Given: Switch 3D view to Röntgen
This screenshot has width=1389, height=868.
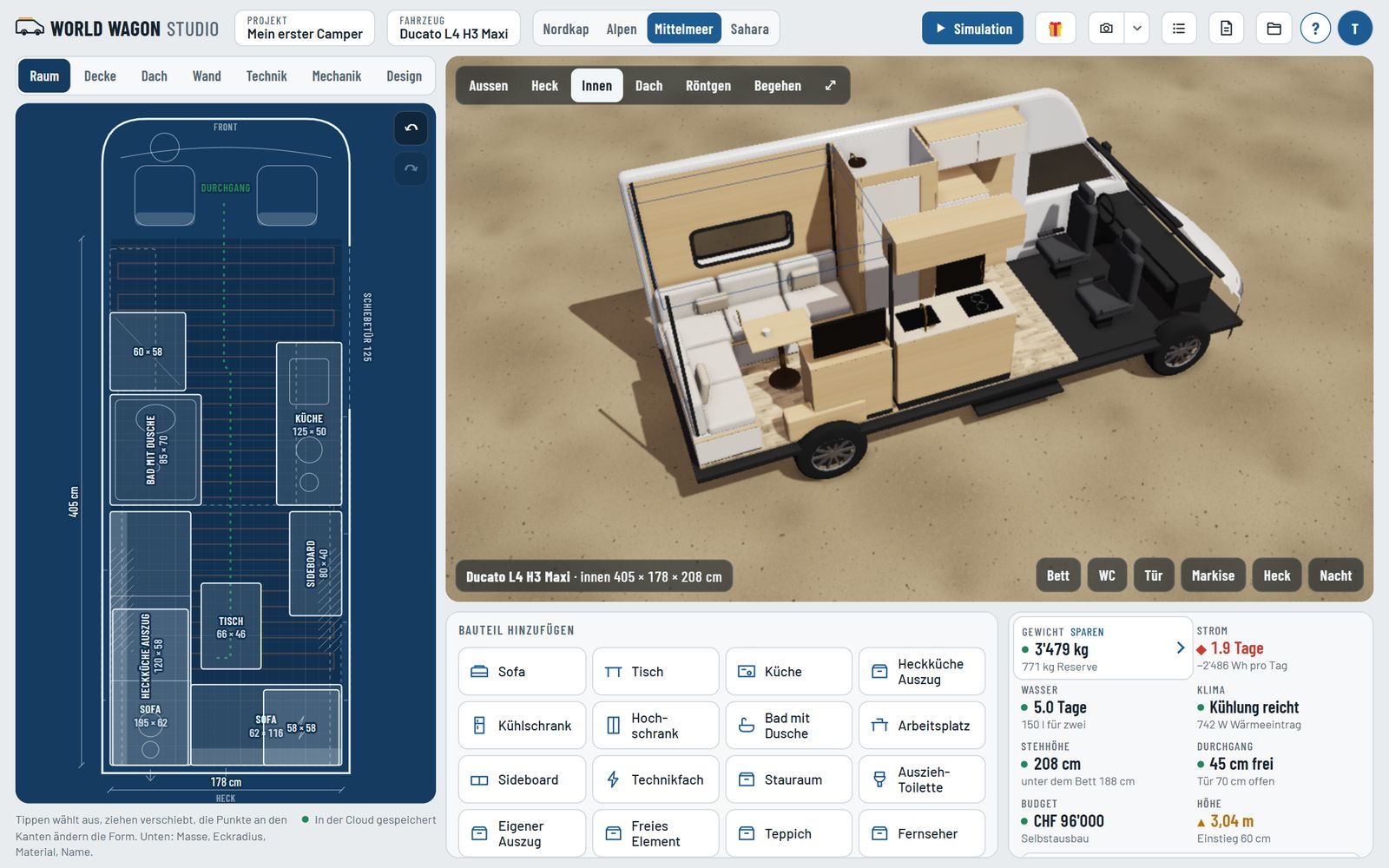Looking at the screenshot, I should [x=708, y=85].
